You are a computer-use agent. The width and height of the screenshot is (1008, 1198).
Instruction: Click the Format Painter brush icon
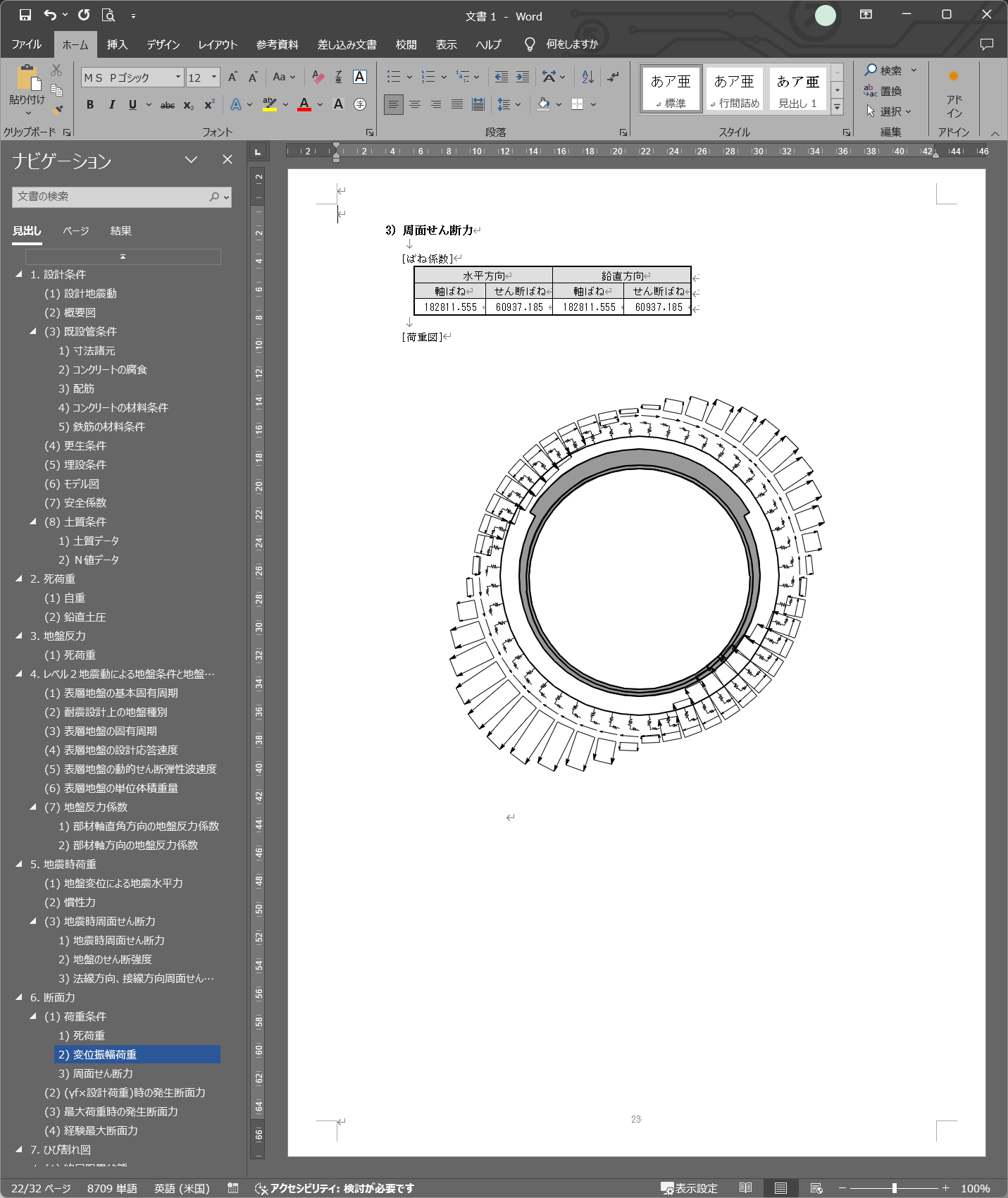[x=56, y=109]
